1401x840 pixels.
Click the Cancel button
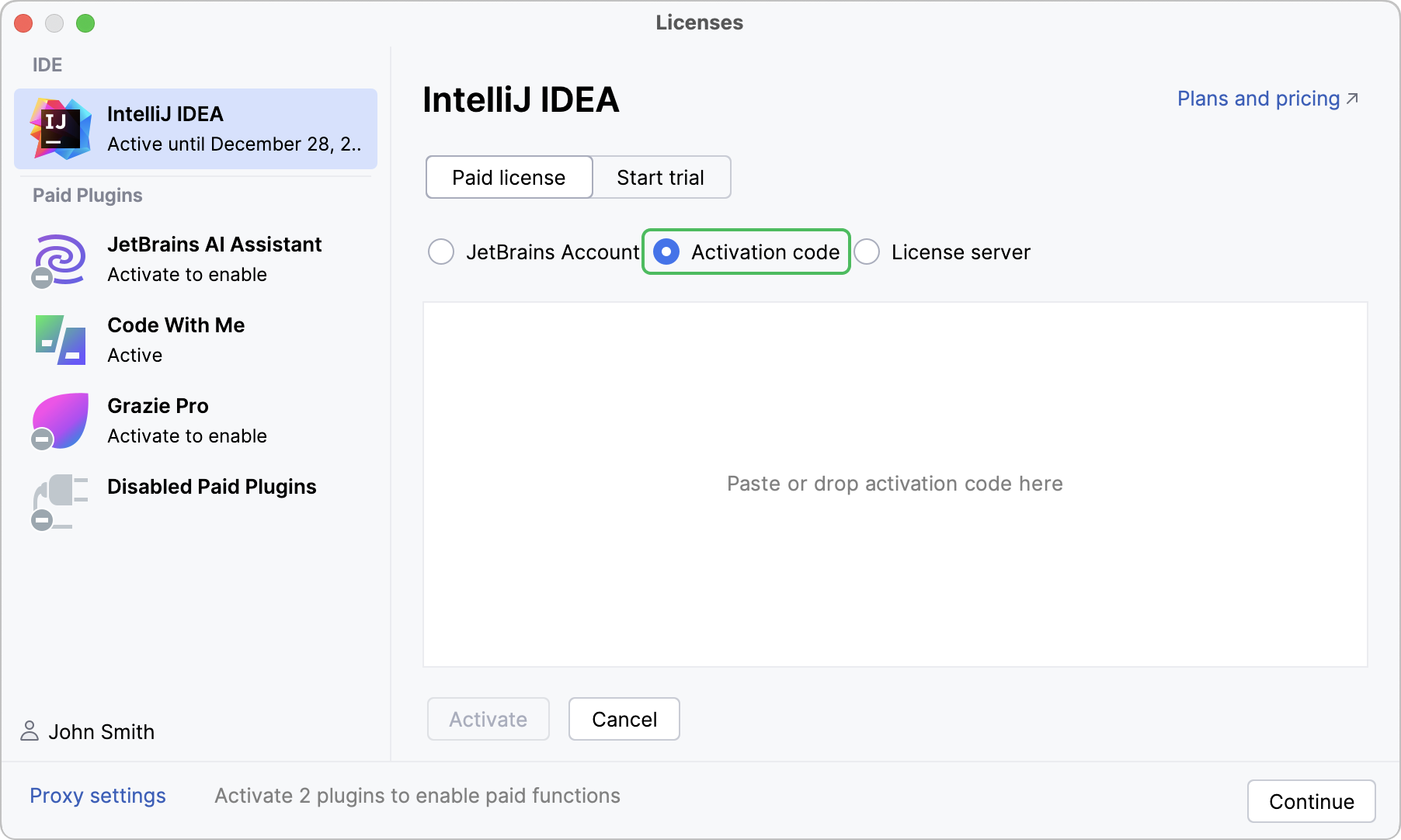[624, 719]
